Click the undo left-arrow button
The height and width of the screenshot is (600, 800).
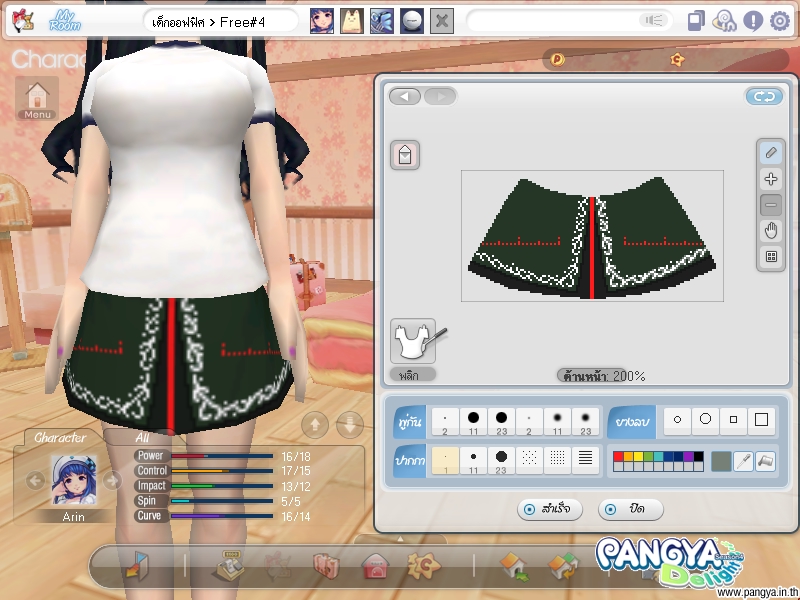click(x=405, y=96)
